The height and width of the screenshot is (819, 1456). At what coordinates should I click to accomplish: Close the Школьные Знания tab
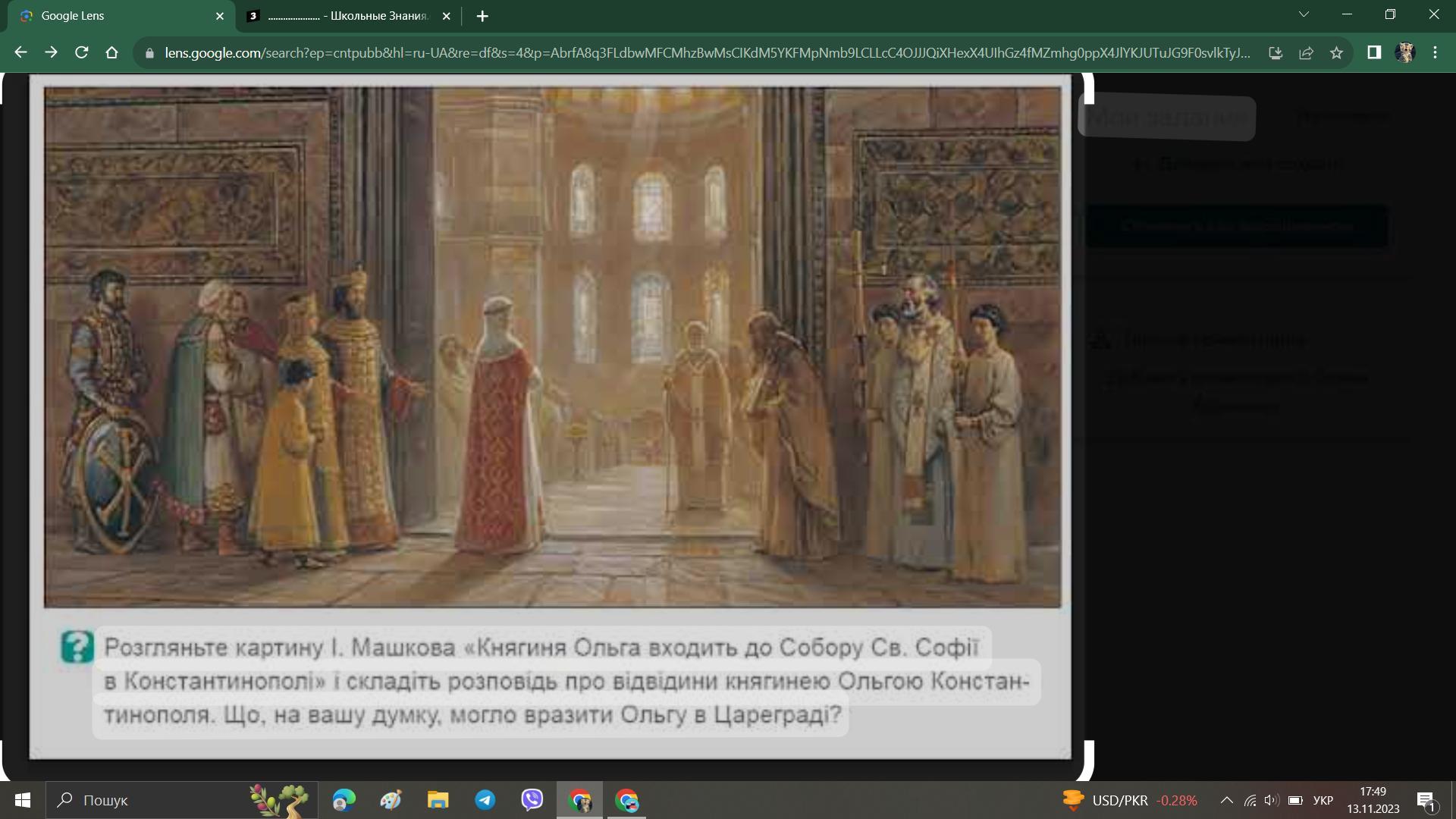tap(446, 16)
